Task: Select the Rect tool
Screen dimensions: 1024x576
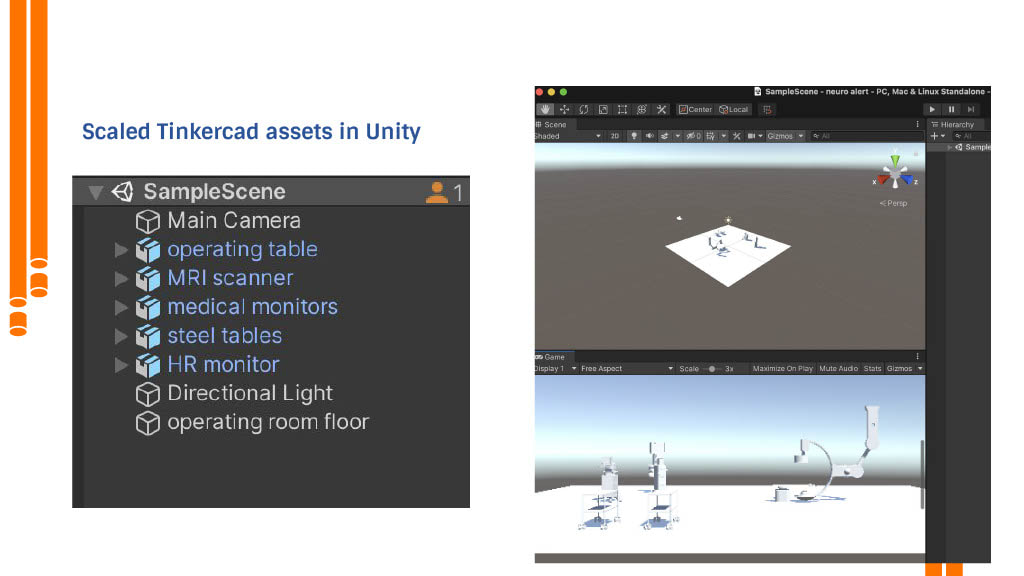Action: click(622, 109)
